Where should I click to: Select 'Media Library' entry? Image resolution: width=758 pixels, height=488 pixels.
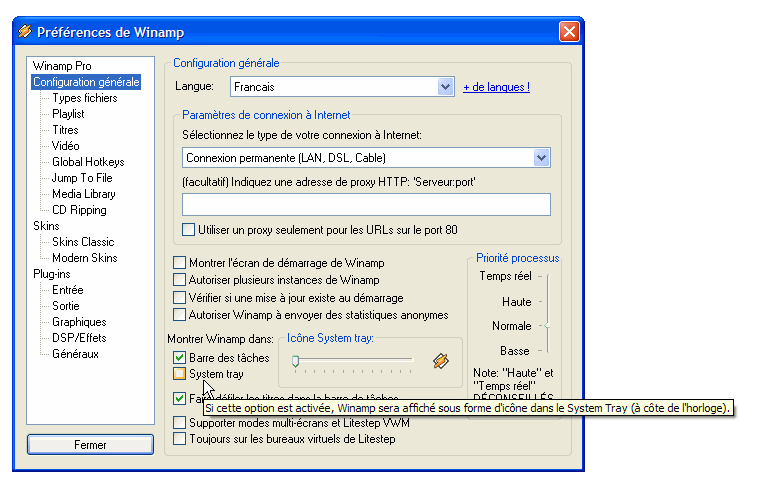(x=84, y=193)
